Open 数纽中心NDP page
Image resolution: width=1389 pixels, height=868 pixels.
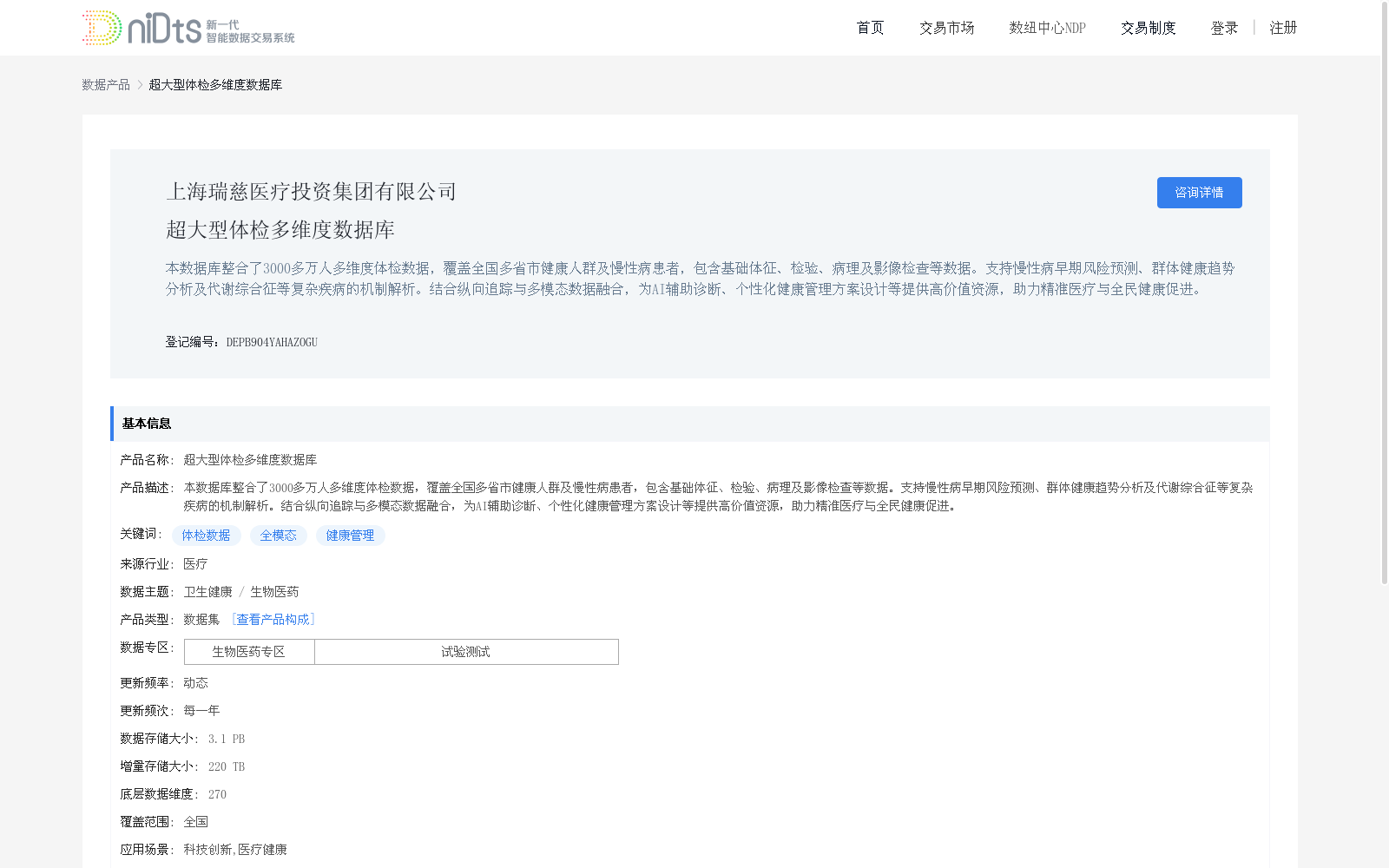(1047, 27)
